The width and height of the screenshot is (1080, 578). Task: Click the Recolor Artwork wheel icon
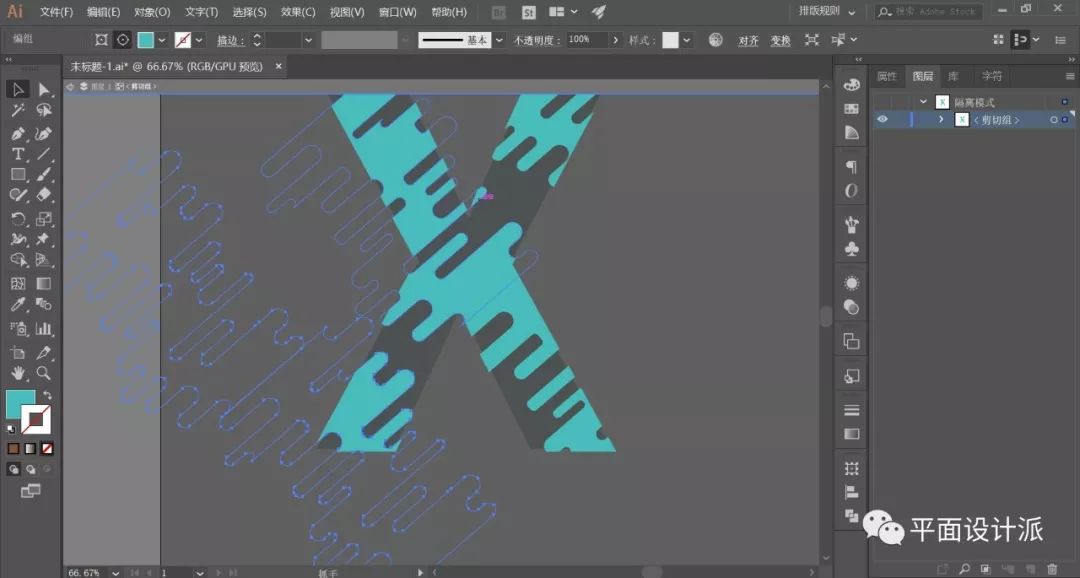[x=715, y=40]
